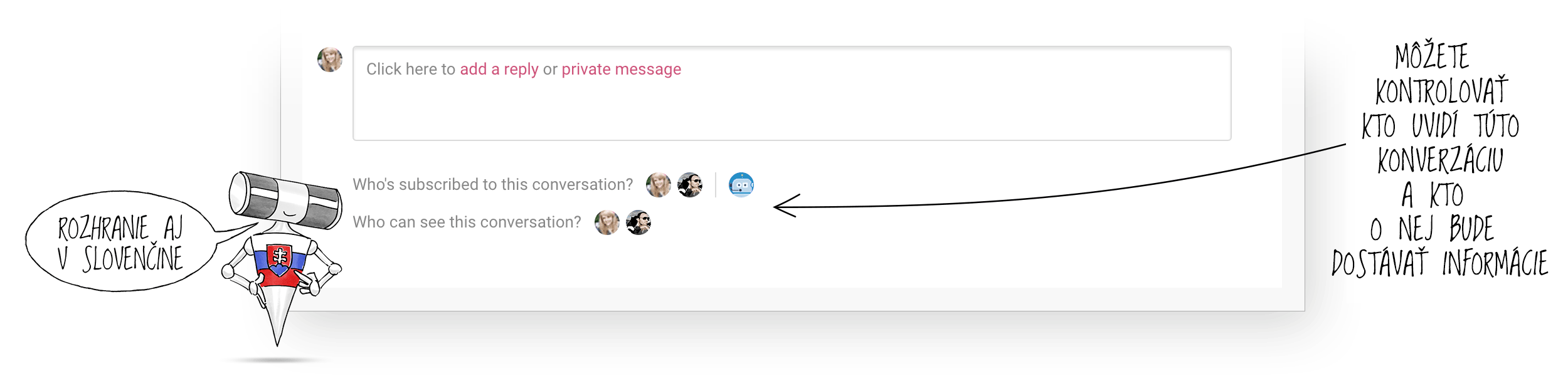Click the Slovak flag mascot character
Viewport: 1568px width, 376px height.
coord(282,258)
